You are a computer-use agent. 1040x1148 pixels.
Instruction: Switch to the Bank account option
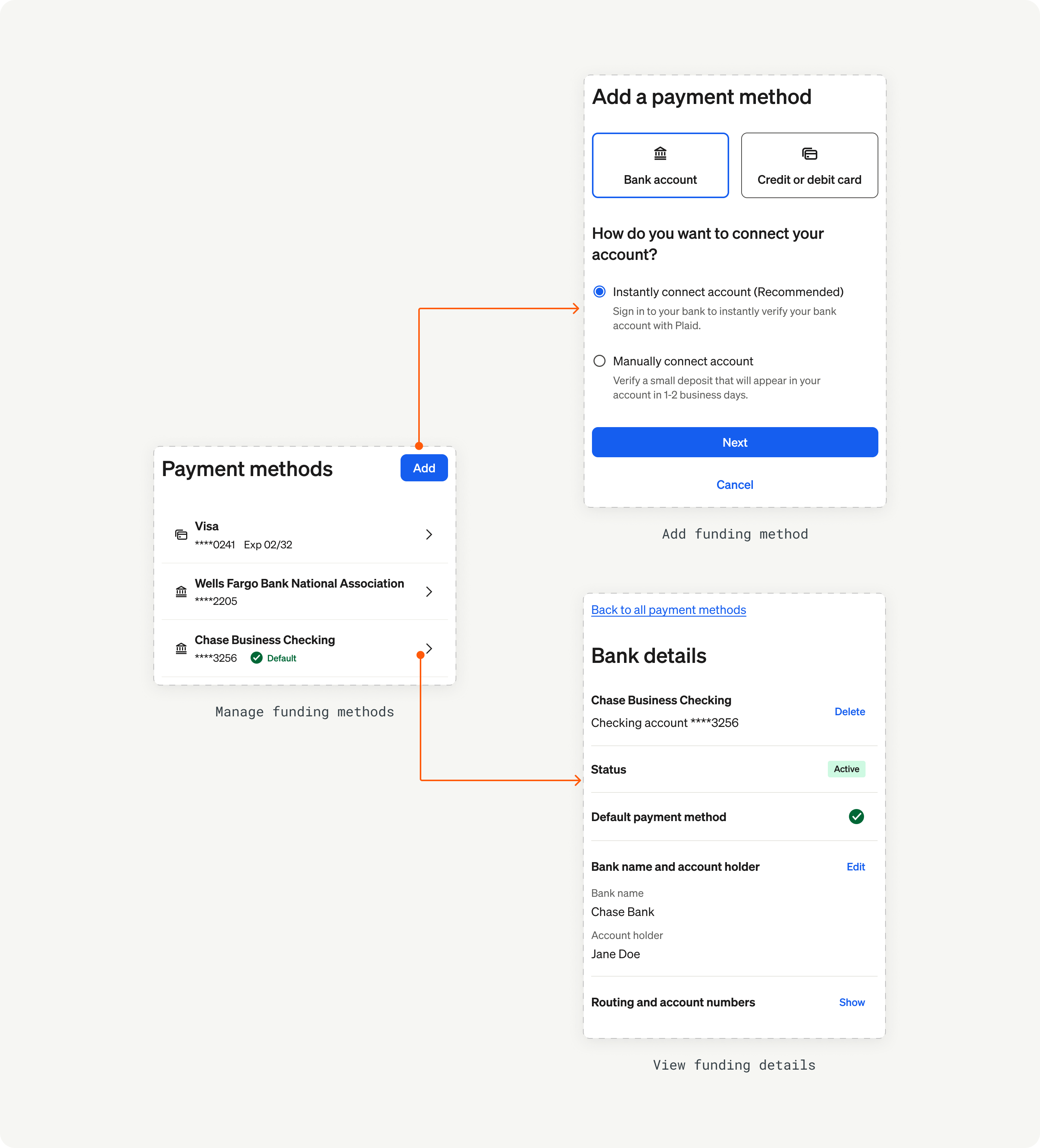pyautogui.click(x=660, y=165)
